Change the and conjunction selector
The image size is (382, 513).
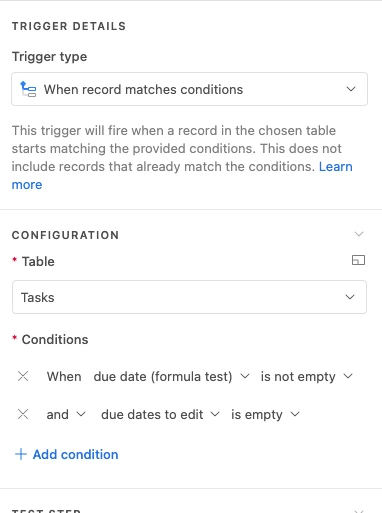[x=66, y=415]
